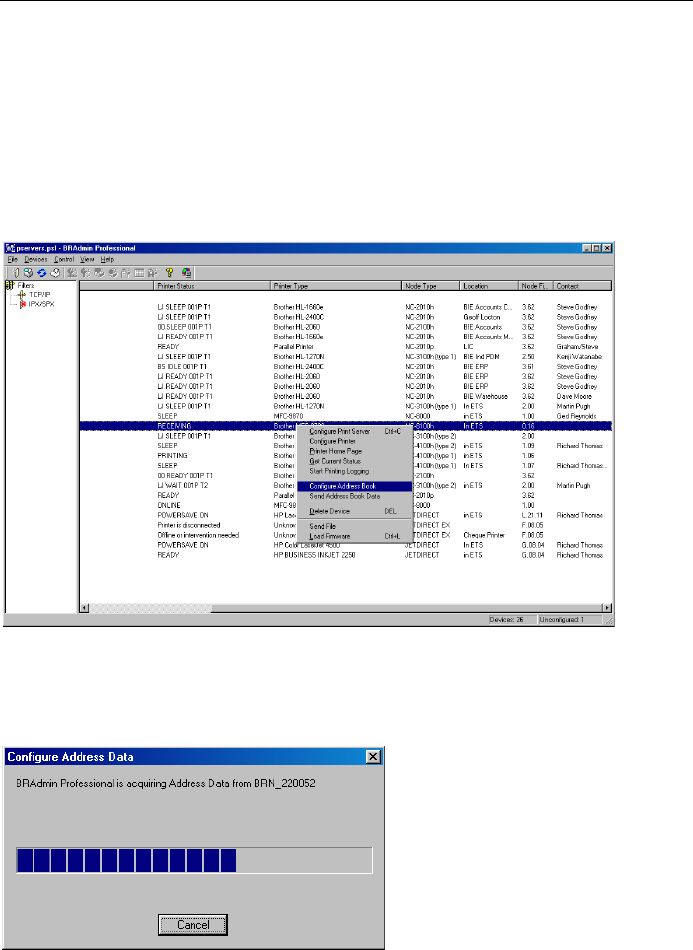The width and height of the screenshot is (693, 950).
Task: Click the multicolored icon at toolbar's right end
Action: click(187, 273)
